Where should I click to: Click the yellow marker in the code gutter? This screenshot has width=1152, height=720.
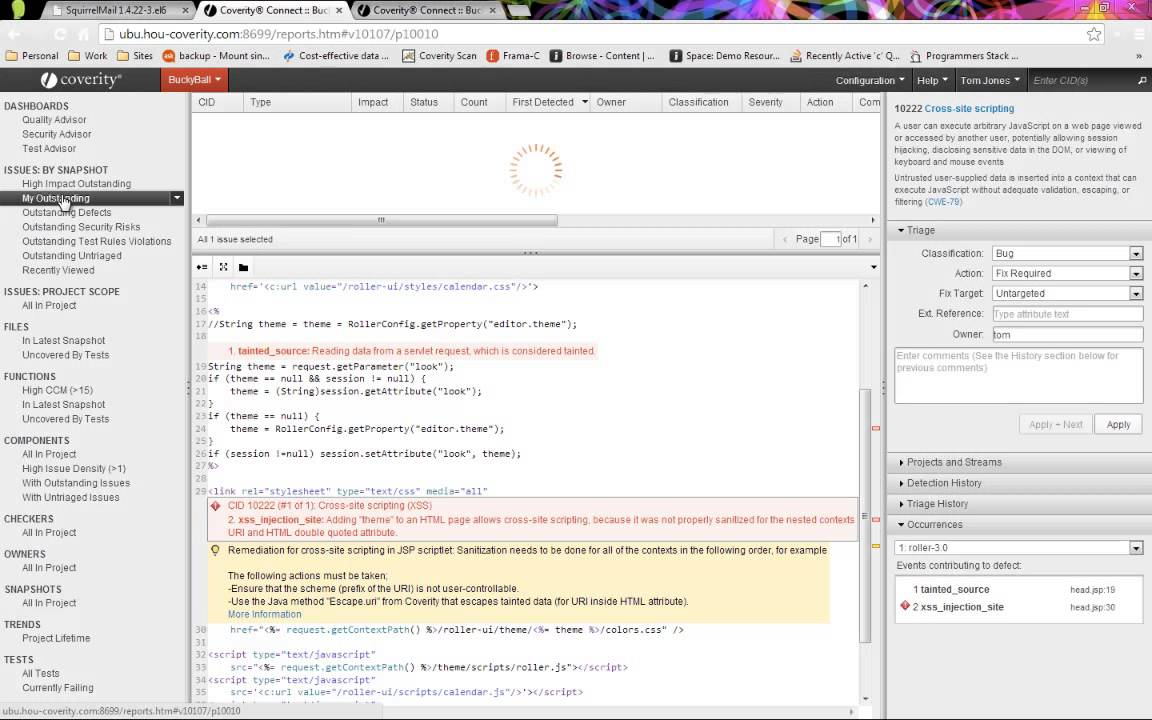876,546
